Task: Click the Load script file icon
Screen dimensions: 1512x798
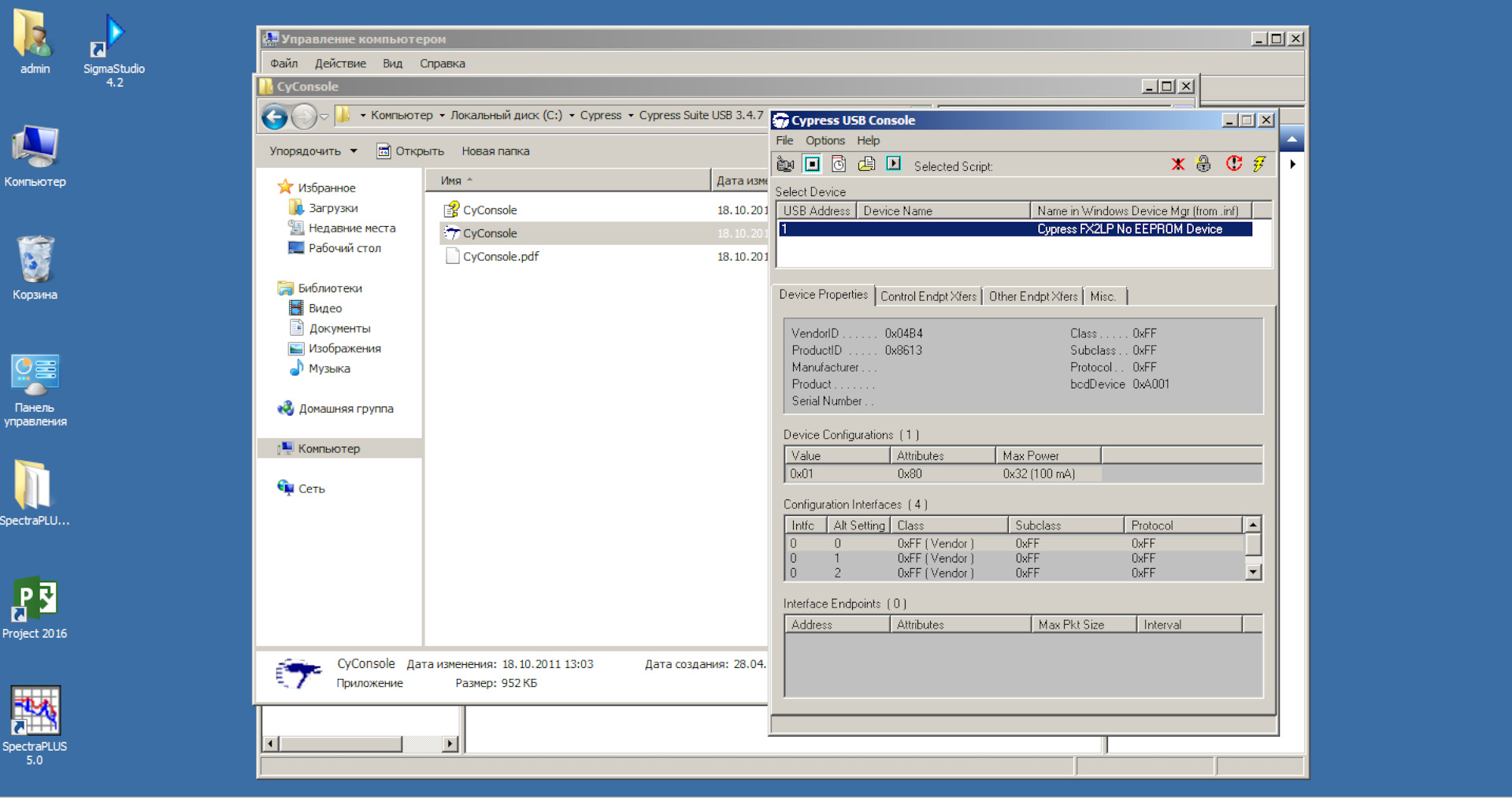Action: click(866, 164)
